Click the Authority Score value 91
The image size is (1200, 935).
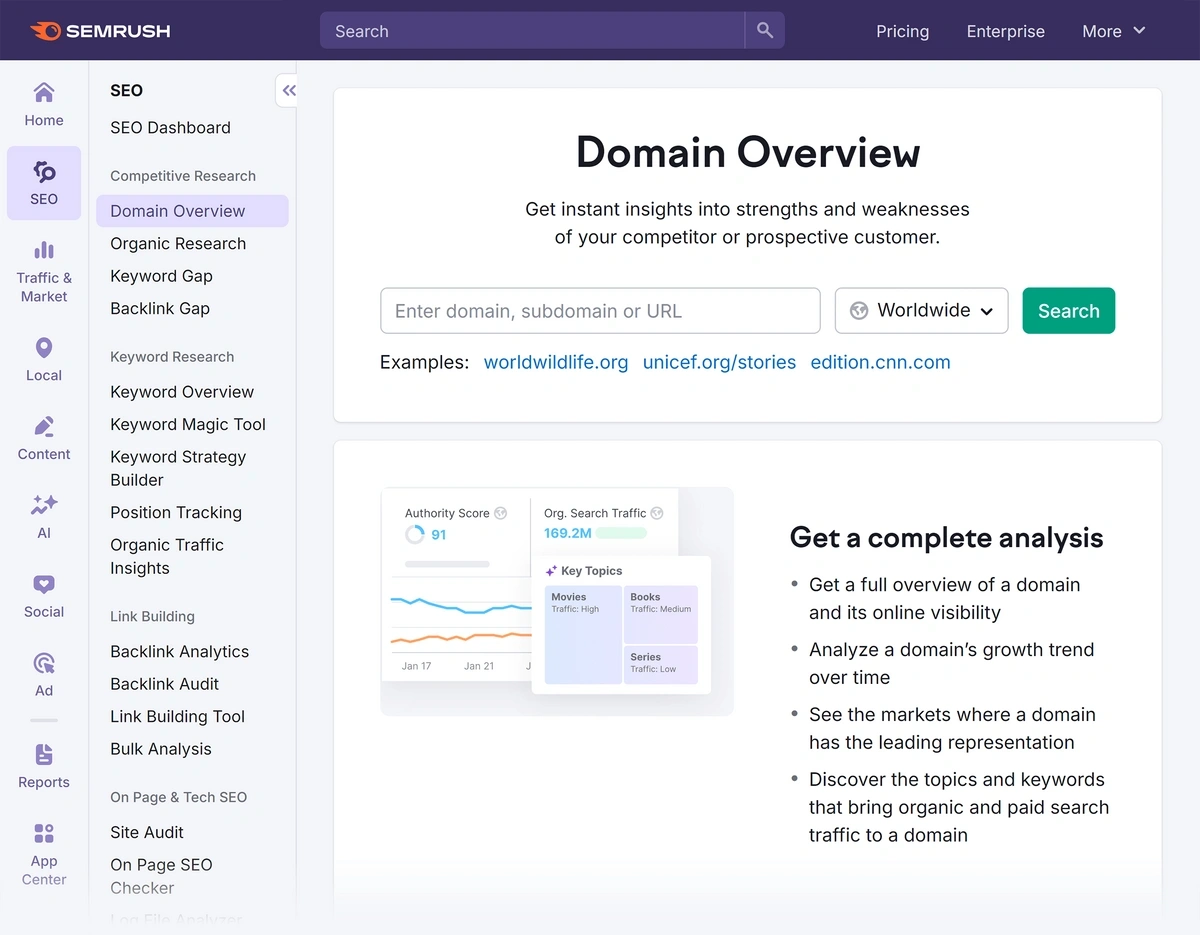coord(438,535)
